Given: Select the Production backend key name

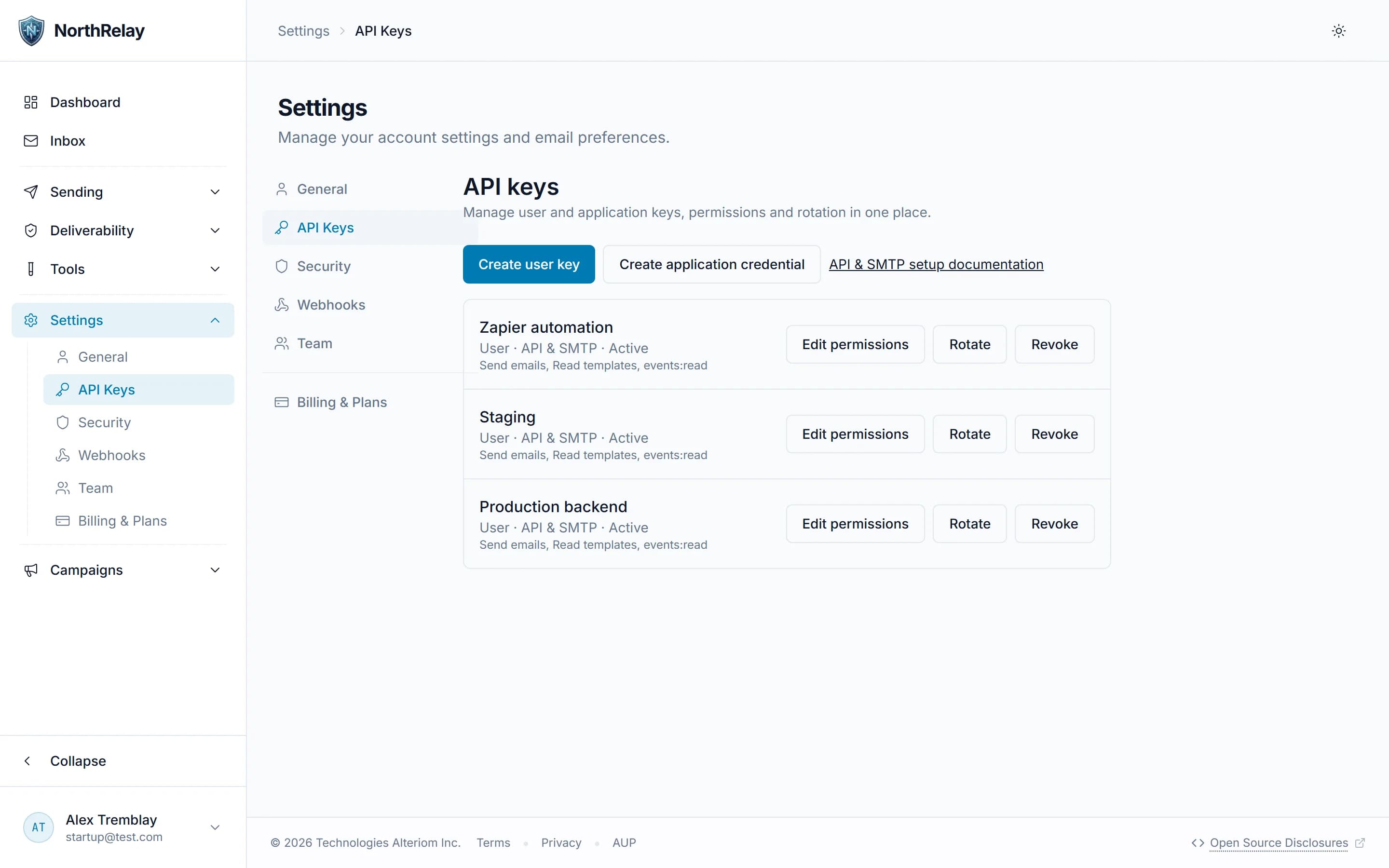Looking at the screenshot, I should (x=553, y=506).
